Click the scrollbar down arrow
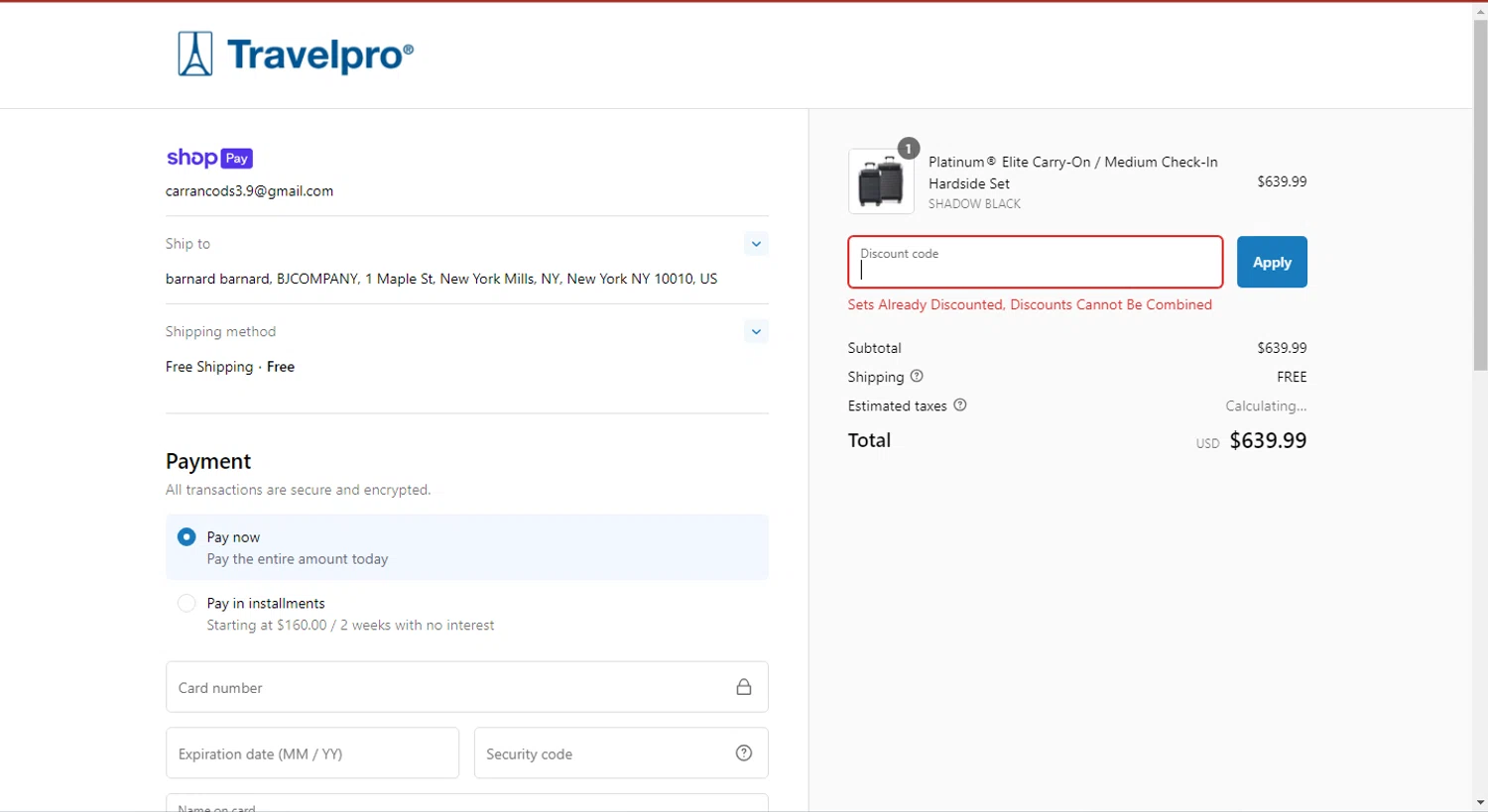 pos(1480,802)
